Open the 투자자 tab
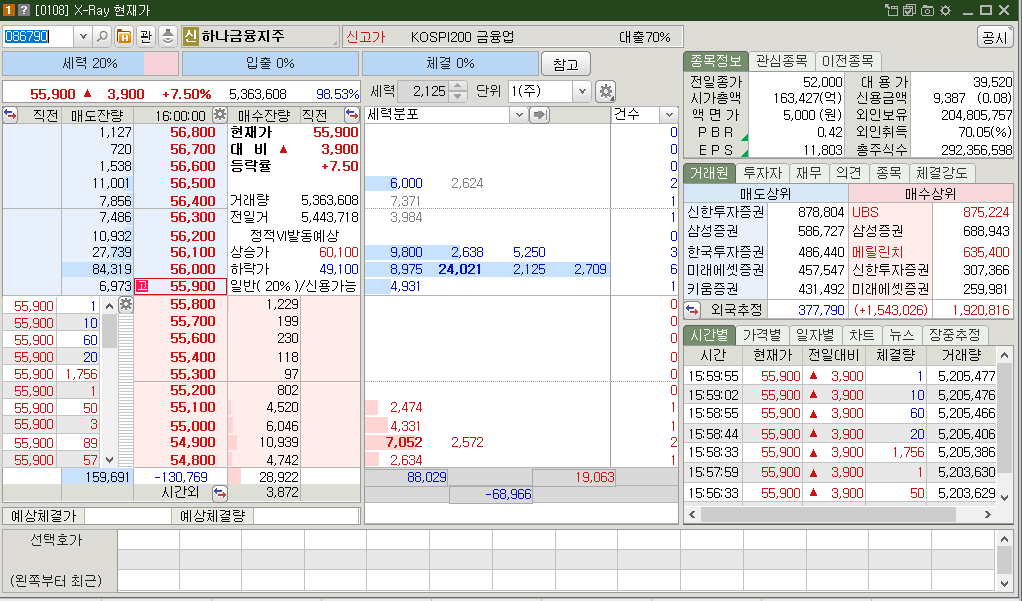This screenshot has height=601, width=1022. (762, 173)
